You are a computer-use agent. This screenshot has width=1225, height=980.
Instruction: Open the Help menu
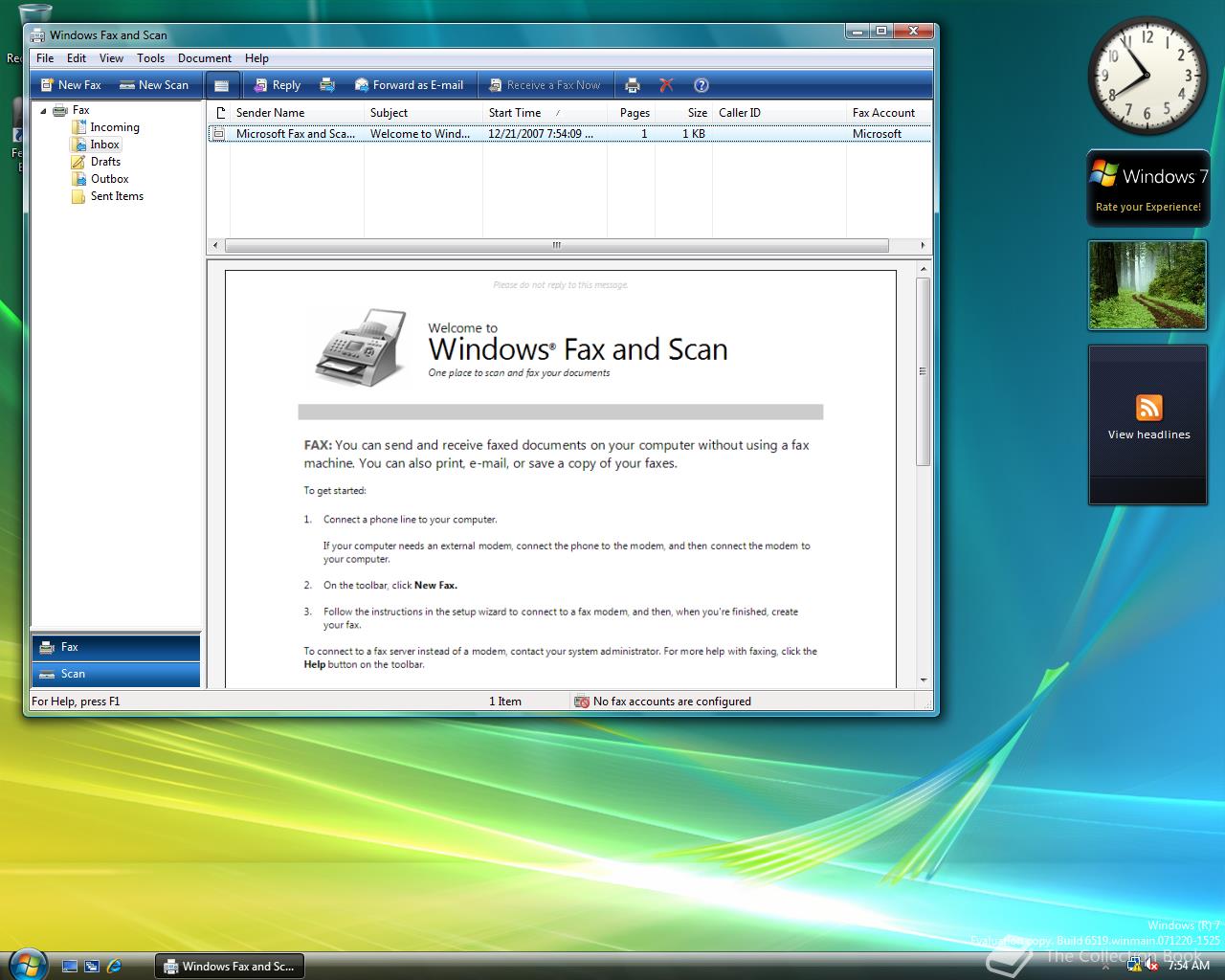click(256, 58)
